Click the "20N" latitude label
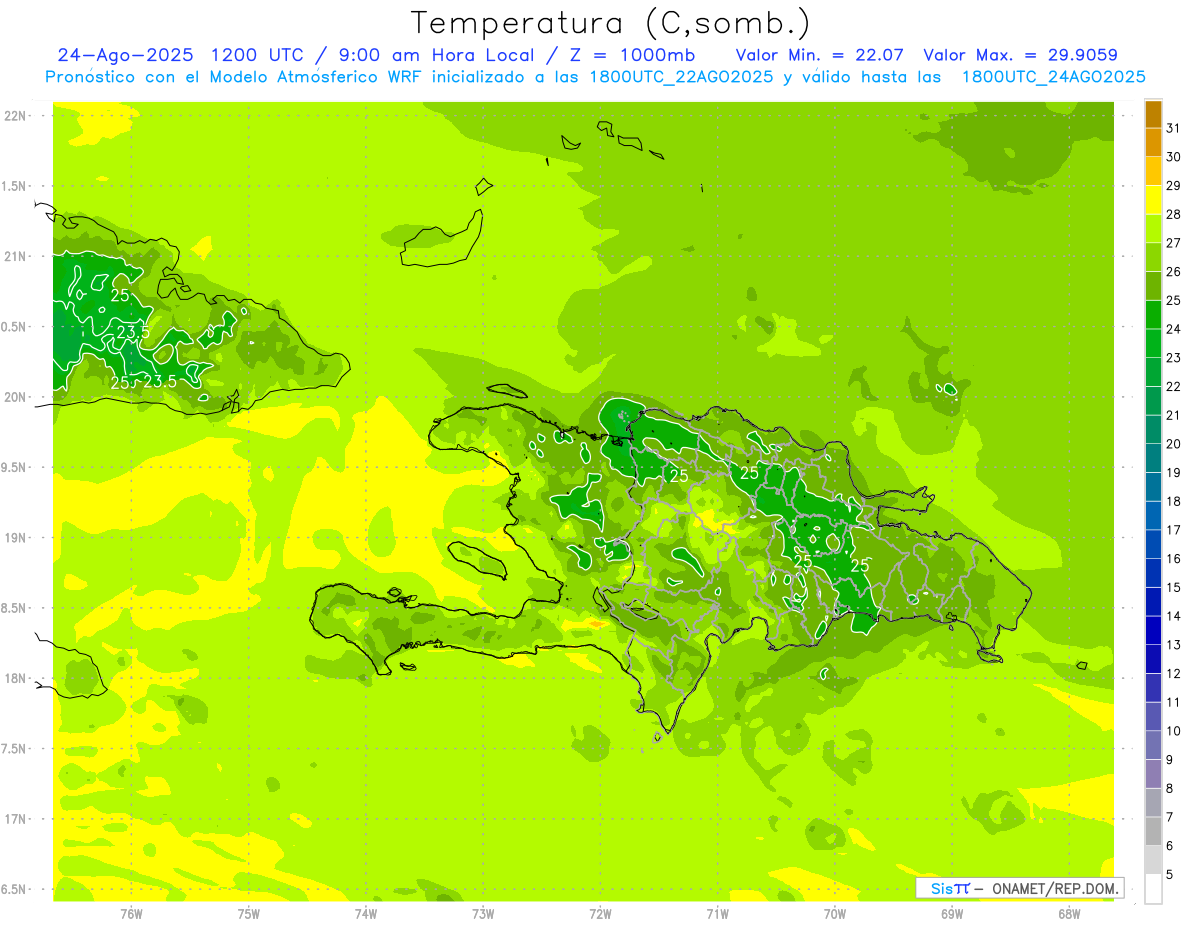The height and width of the screenshot is (927, 1200). (x=15, y=397)
